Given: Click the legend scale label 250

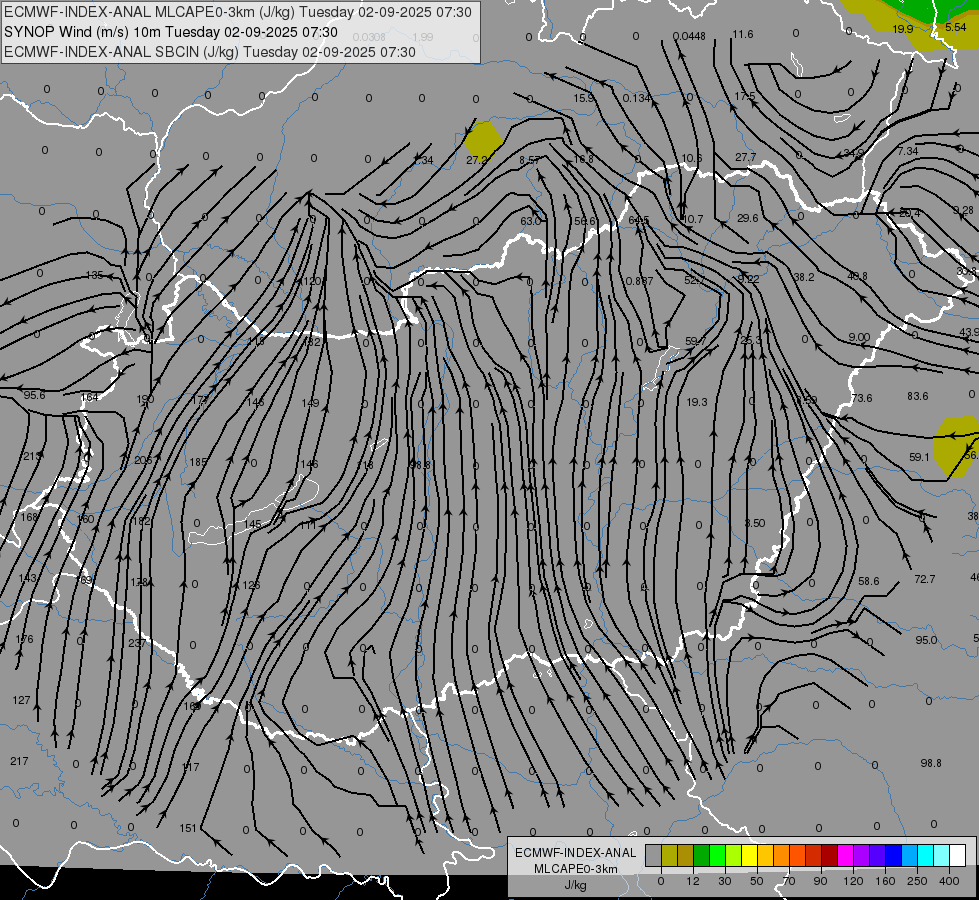Looking at the screenshot, I should pos(917,881).
